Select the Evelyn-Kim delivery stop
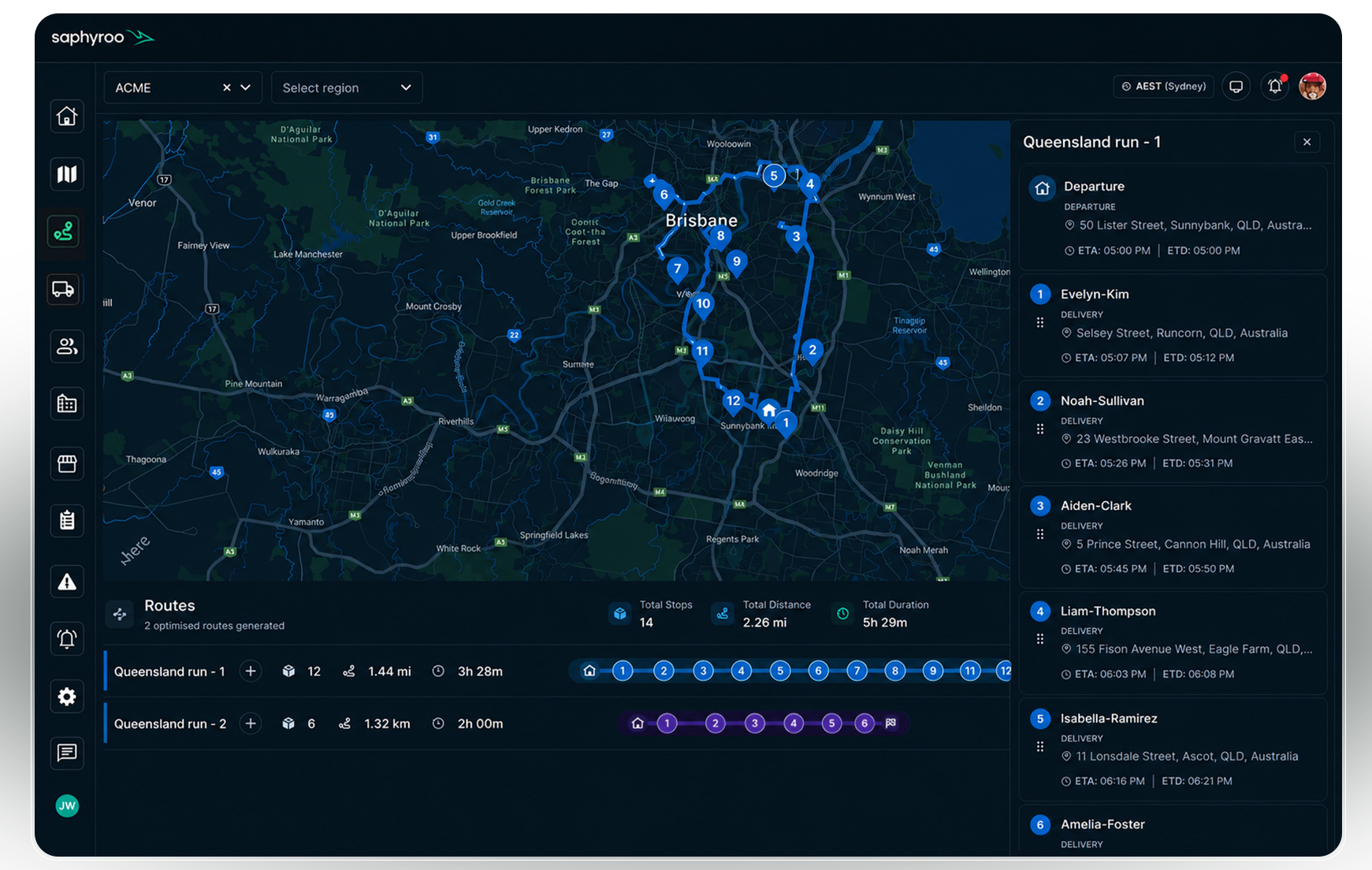1372x870 pixels. coord(1173,325)
